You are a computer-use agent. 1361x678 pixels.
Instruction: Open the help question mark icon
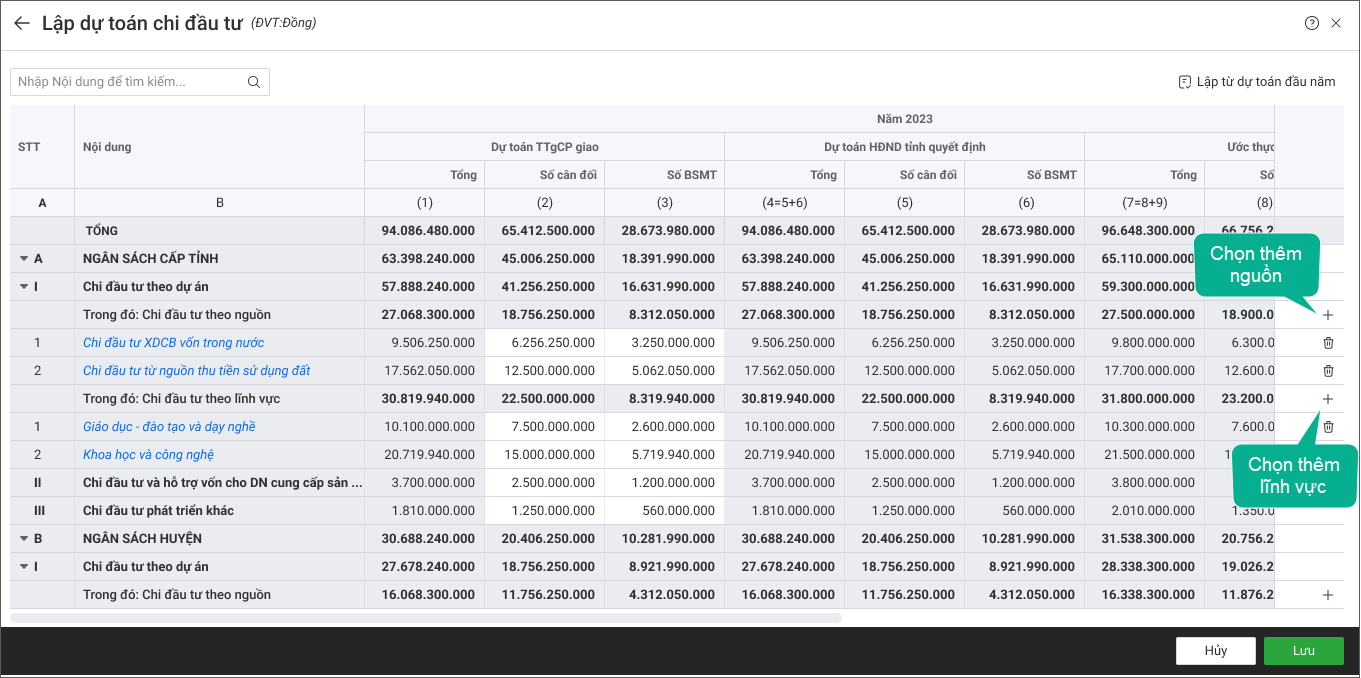pos(1312,23)
